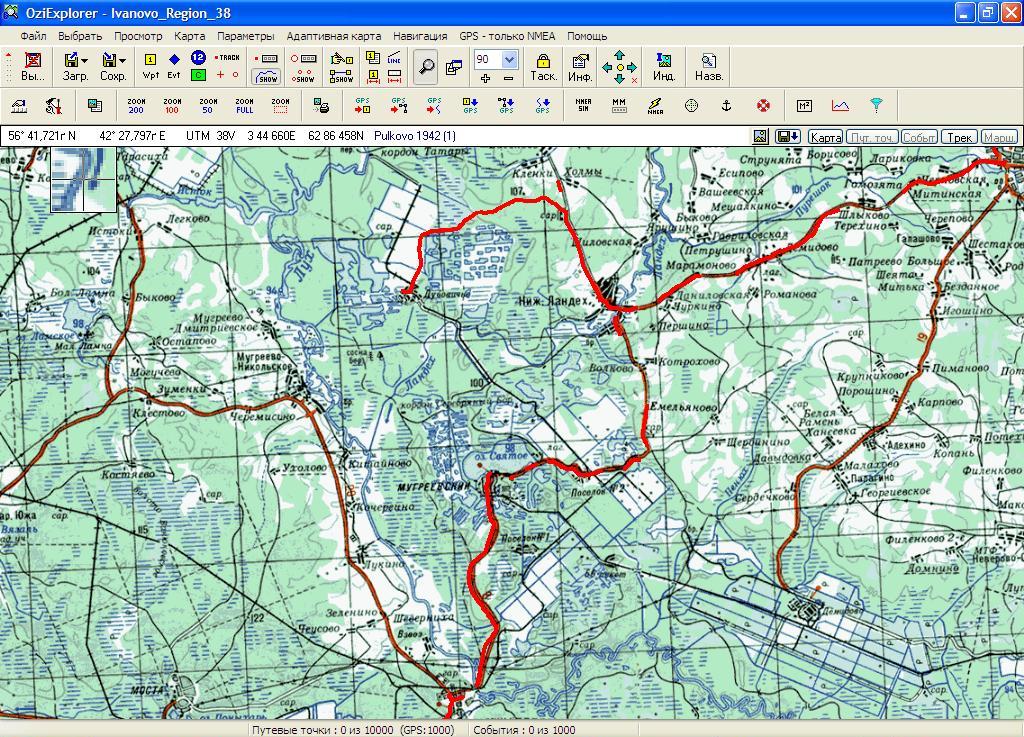
Task: Open the M² area calculation tool
Action: point(804,105)
